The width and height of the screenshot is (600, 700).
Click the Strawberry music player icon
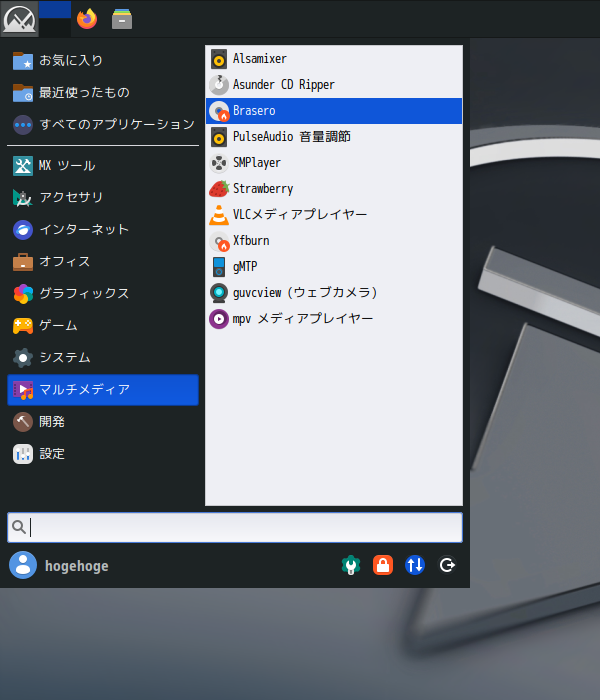click(219, 189)
